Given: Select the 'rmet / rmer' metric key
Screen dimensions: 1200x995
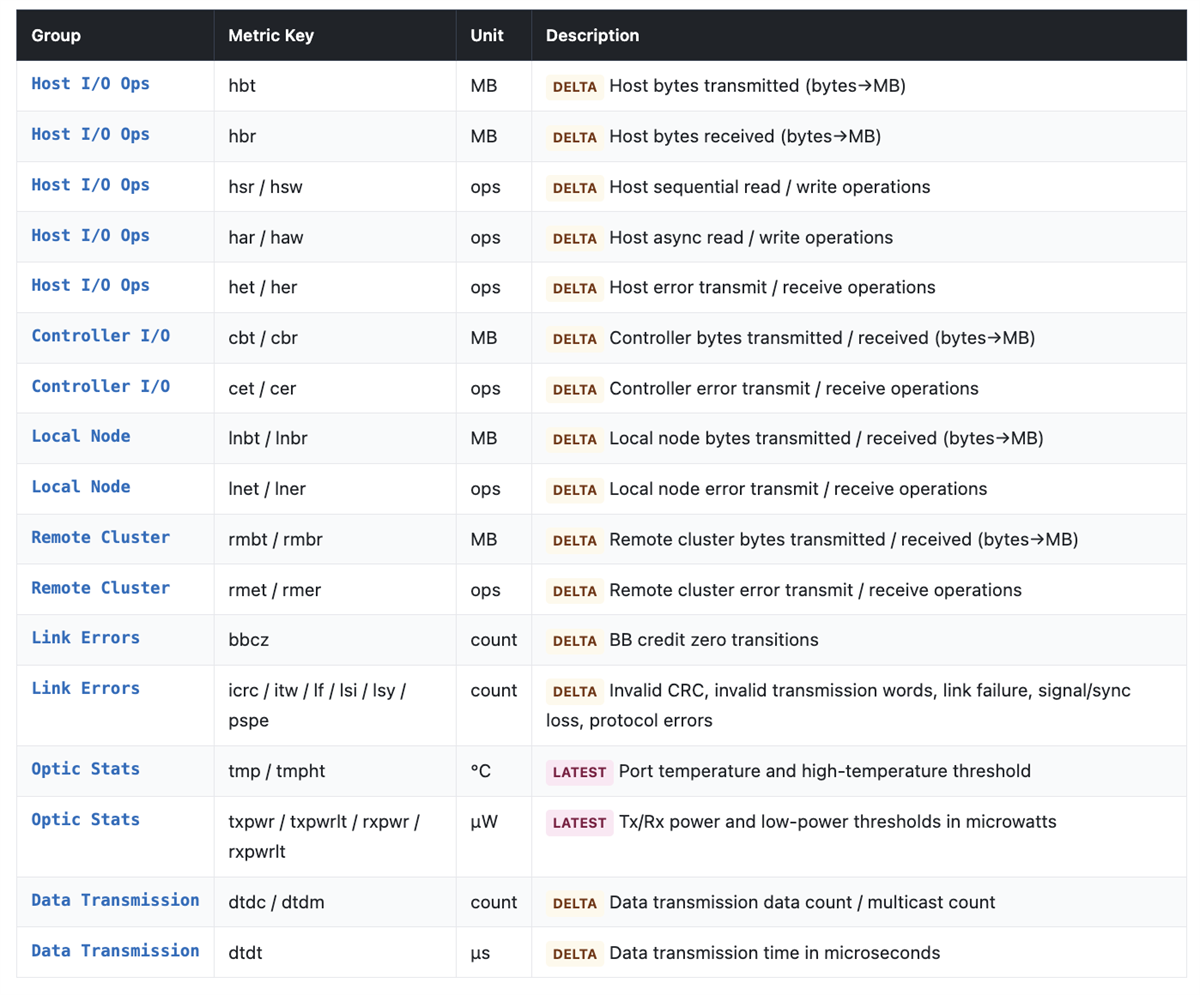Looking at the screenshot, I should tap(274, 590).
